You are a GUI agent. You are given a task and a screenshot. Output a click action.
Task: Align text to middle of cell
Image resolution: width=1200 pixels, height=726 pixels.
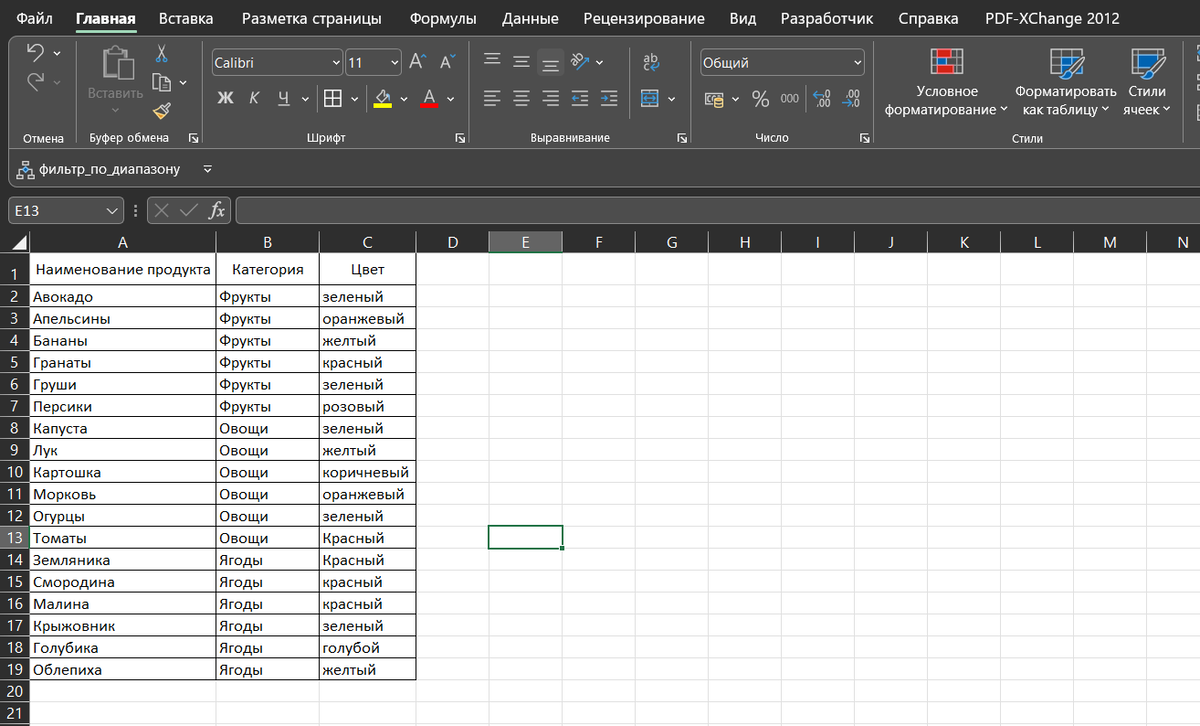pos(521,62)
